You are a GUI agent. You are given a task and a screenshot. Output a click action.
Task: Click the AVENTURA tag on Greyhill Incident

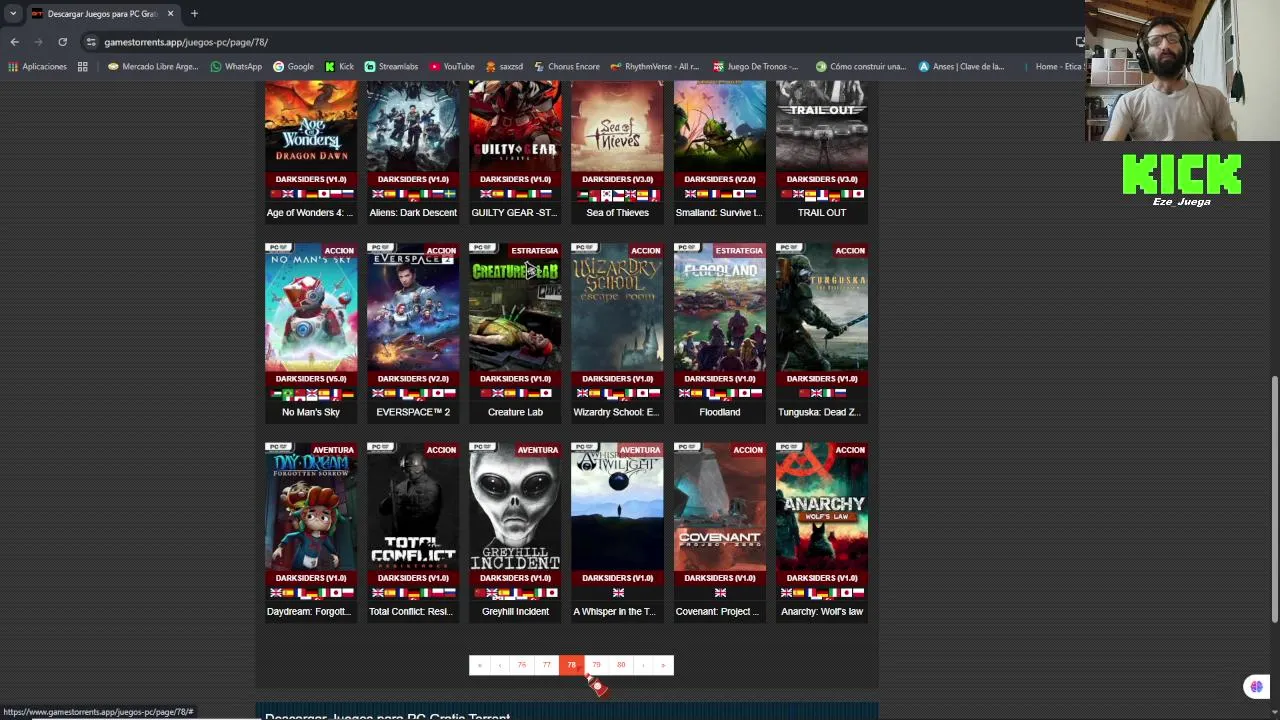tap(537, 450)
